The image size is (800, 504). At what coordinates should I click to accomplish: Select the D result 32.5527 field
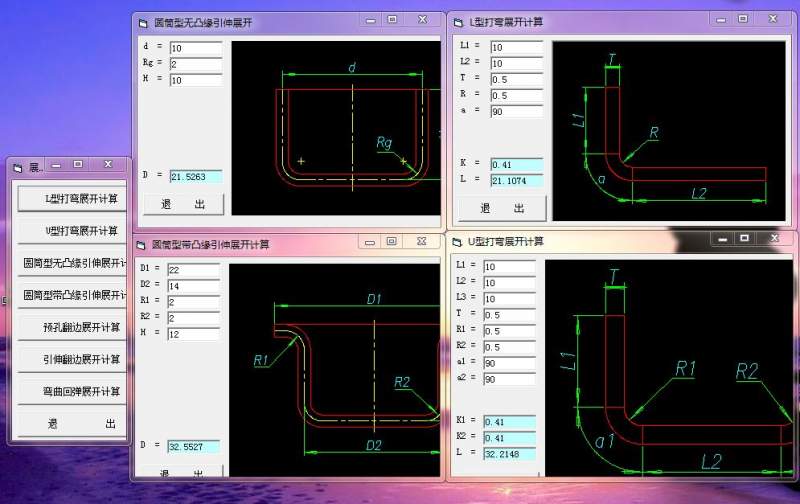(x=193, y=447)
